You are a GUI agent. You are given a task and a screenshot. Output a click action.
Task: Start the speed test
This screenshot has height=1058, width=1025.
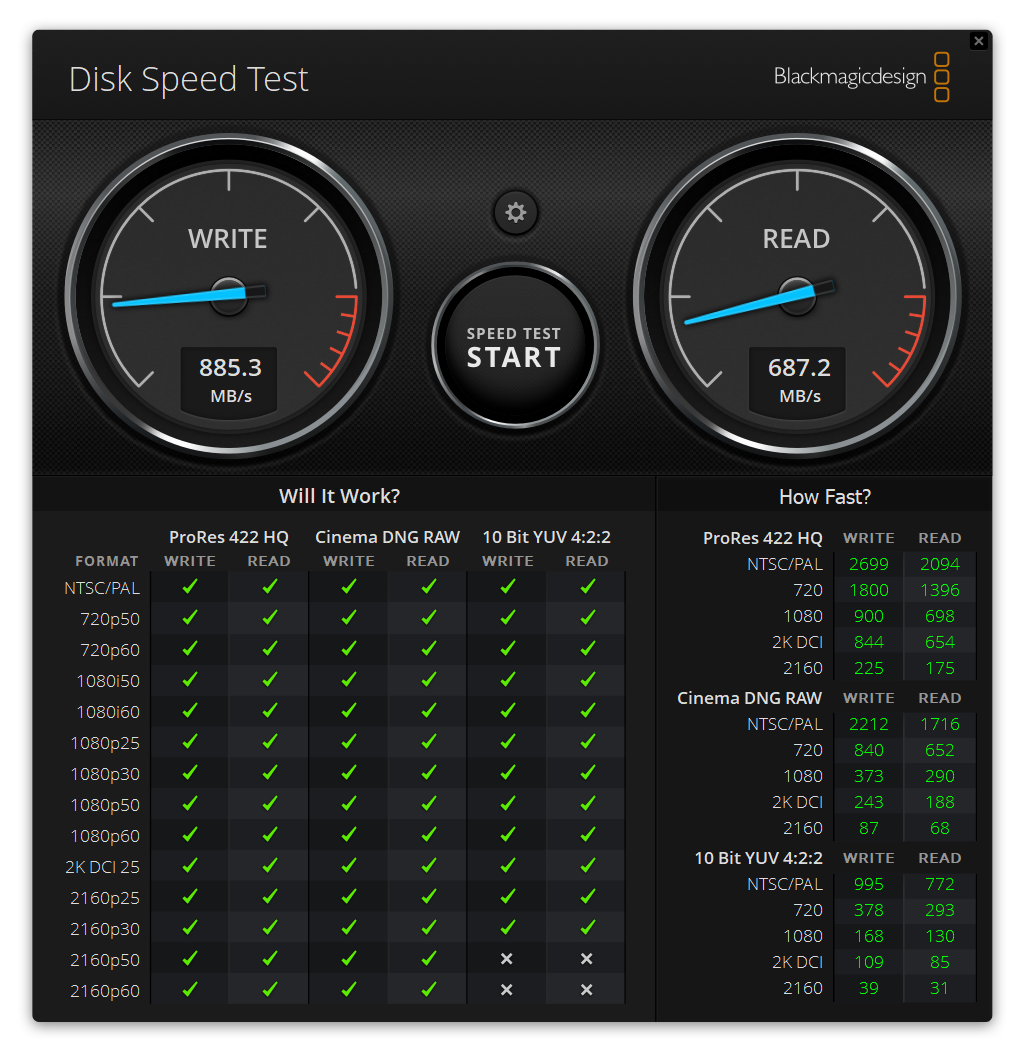click(x=515, y=344)
